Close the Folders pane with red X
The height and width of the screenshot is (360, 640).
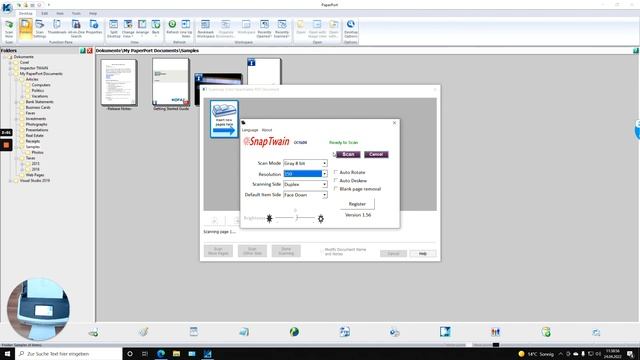[89, 51]
